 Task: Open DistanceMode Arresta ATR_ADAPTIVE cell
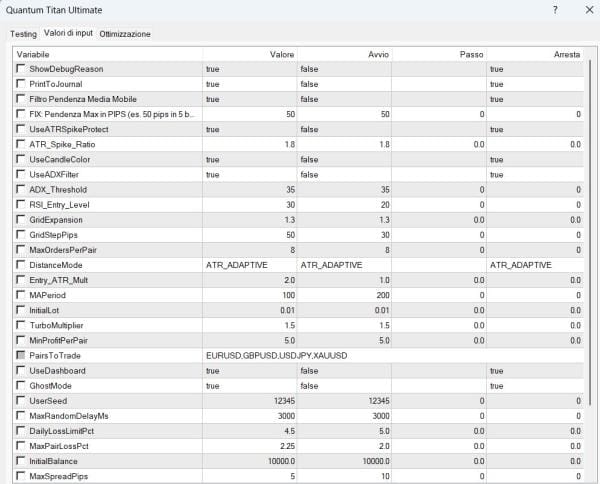[535, 265]
